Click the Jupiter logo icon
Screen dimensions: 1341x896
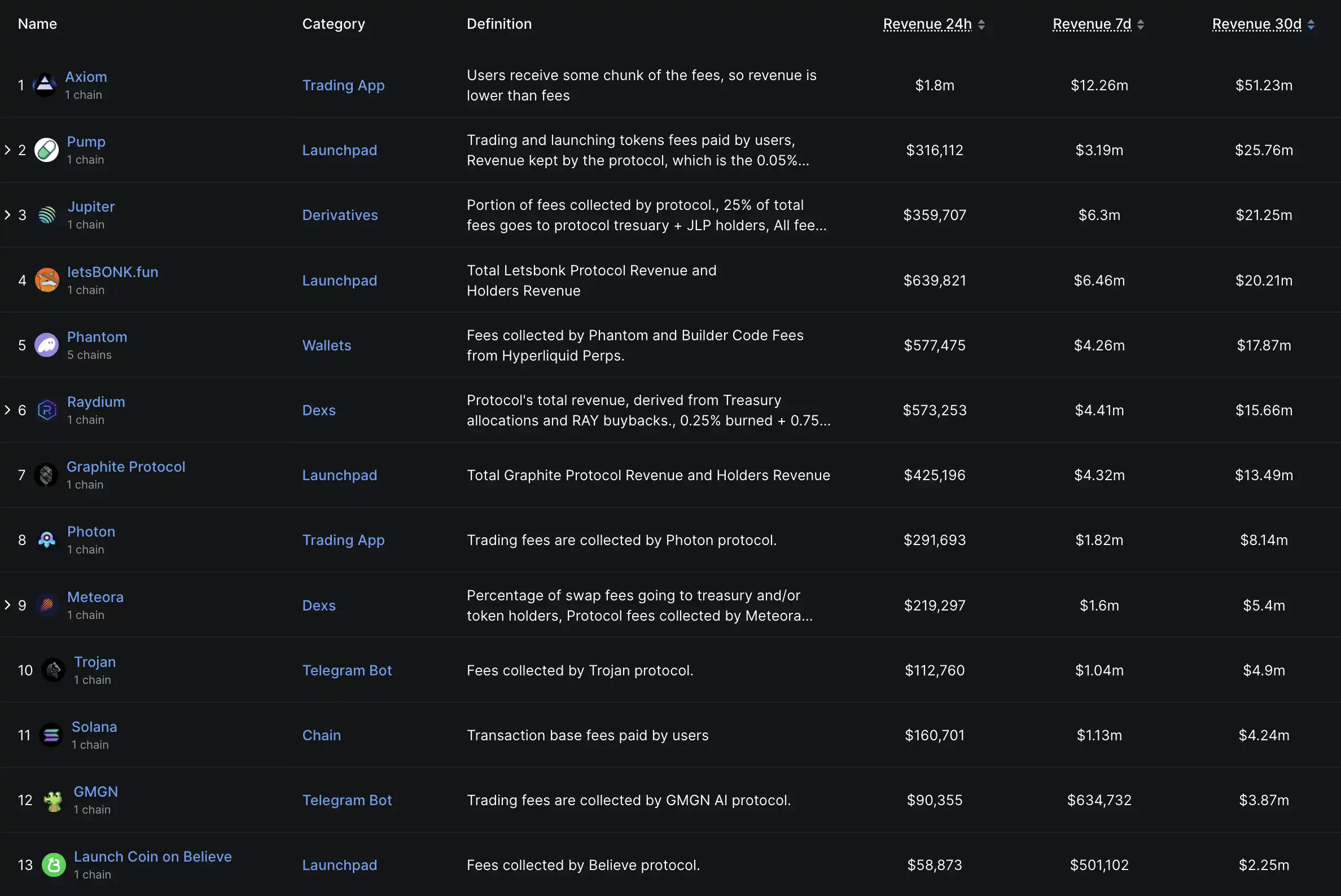pos(47,216)
